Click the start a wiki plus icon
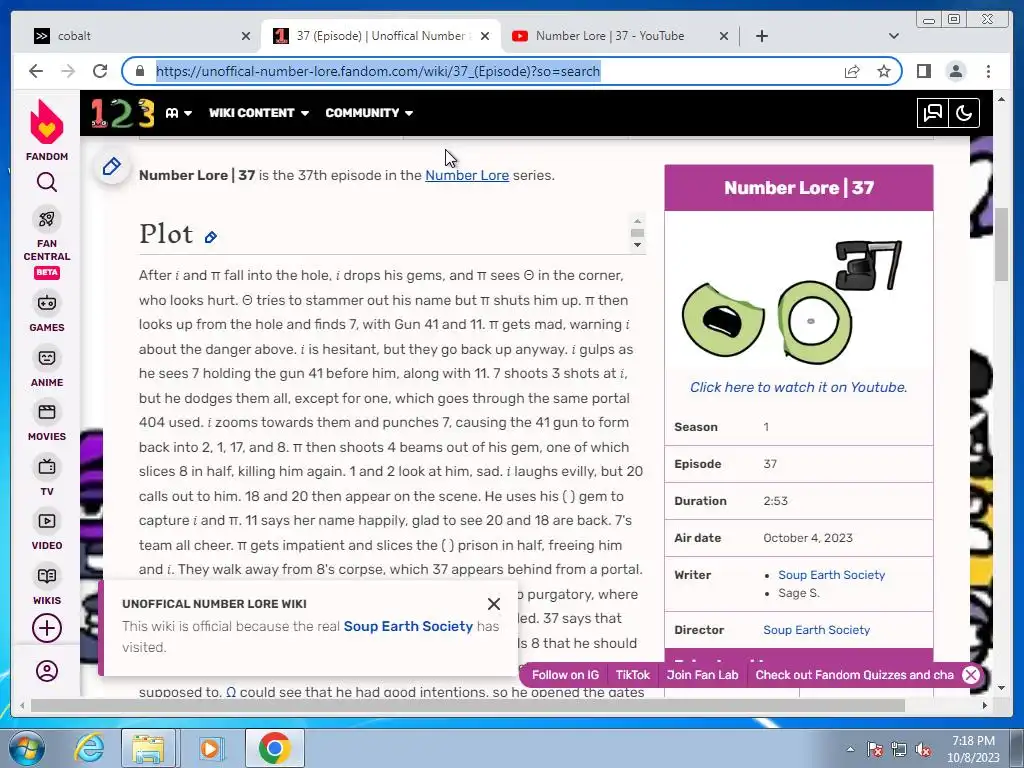This screenshot has width=1024, height=768. coord(46,628)
